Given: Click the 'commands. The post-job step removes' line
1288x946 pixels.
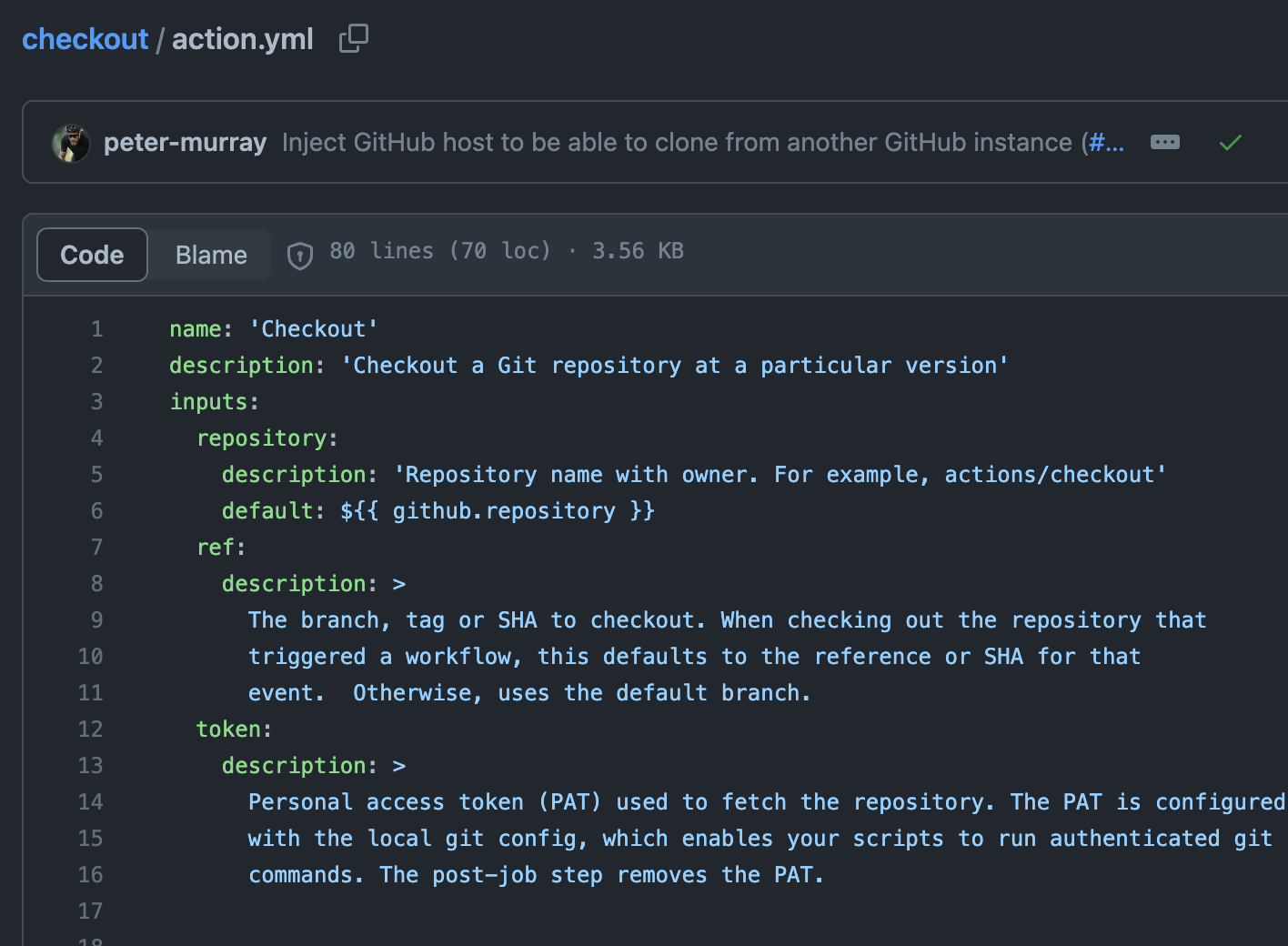Looking at the screenshot, I should pyautogui.click(x=536, y=875).
